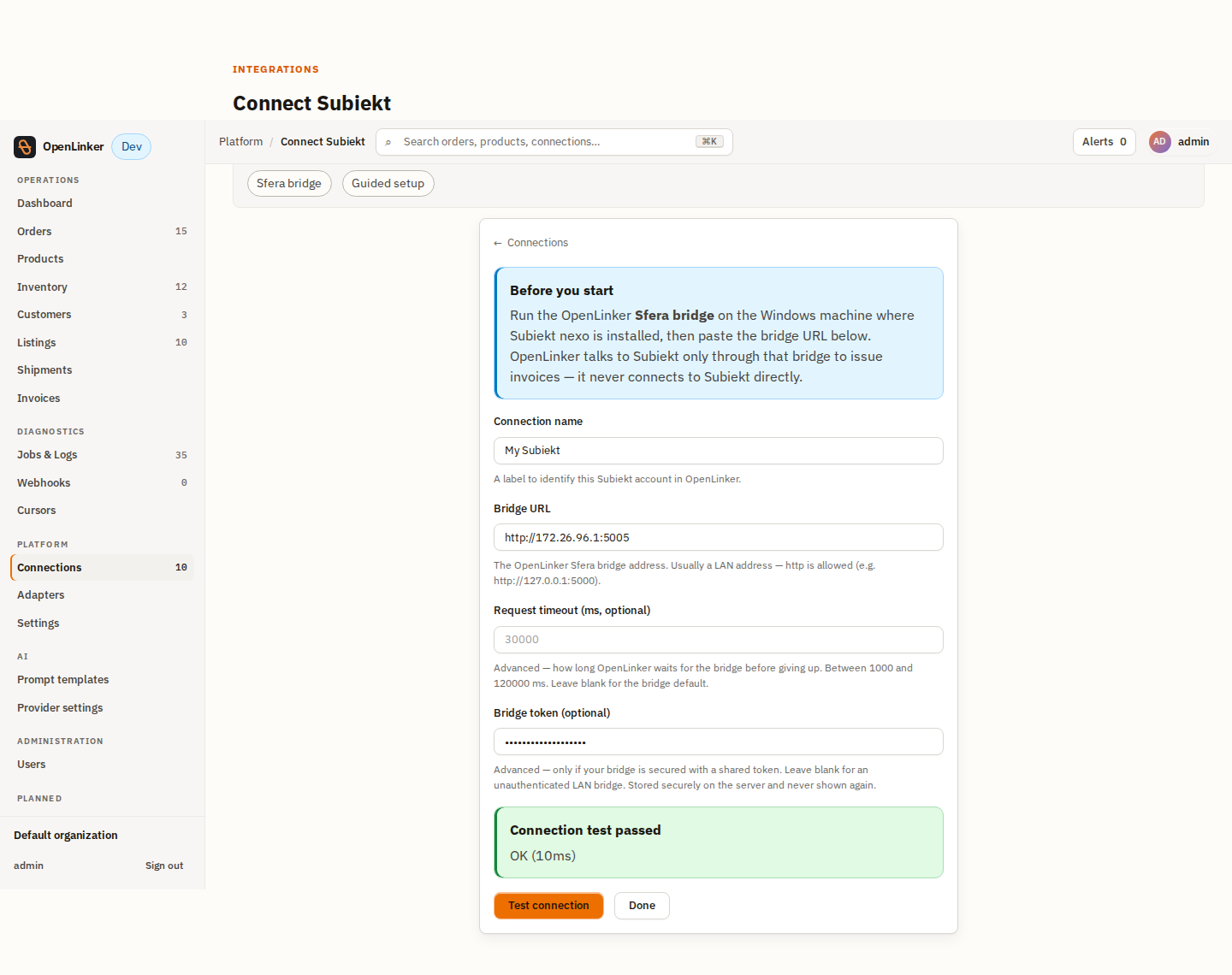1232x975 pixels.
Task: Go to Products page
Action: (x=103, y=259)
